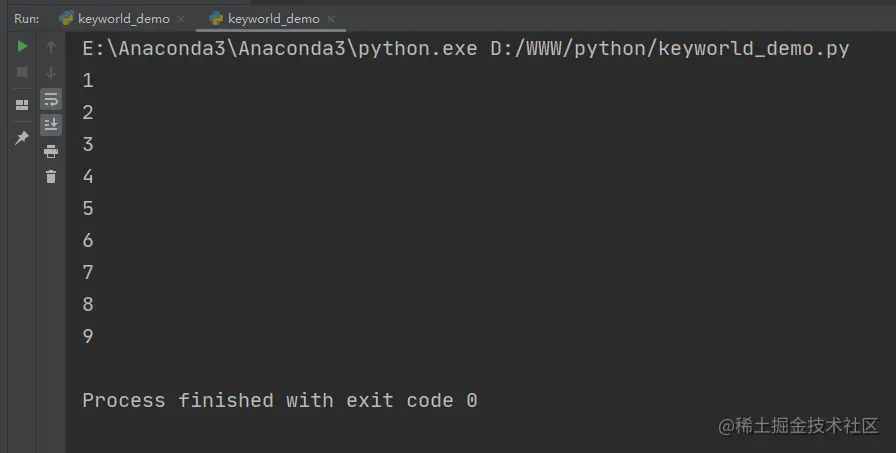
Task: Click output line showing number 1
Action: (87, 81)
